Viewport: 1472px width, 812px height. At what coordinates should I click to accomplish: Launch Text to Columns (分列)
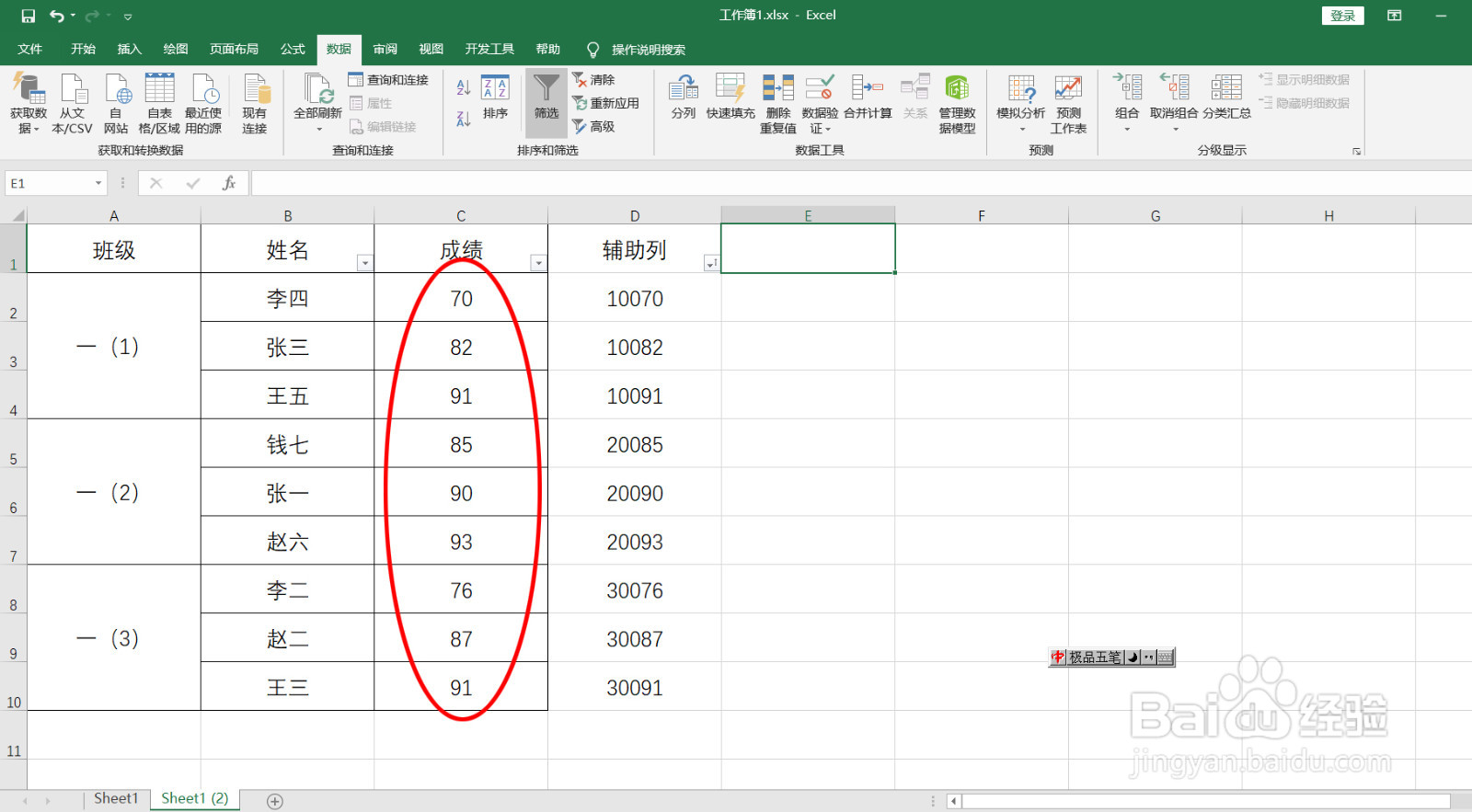tap(684, 98)
